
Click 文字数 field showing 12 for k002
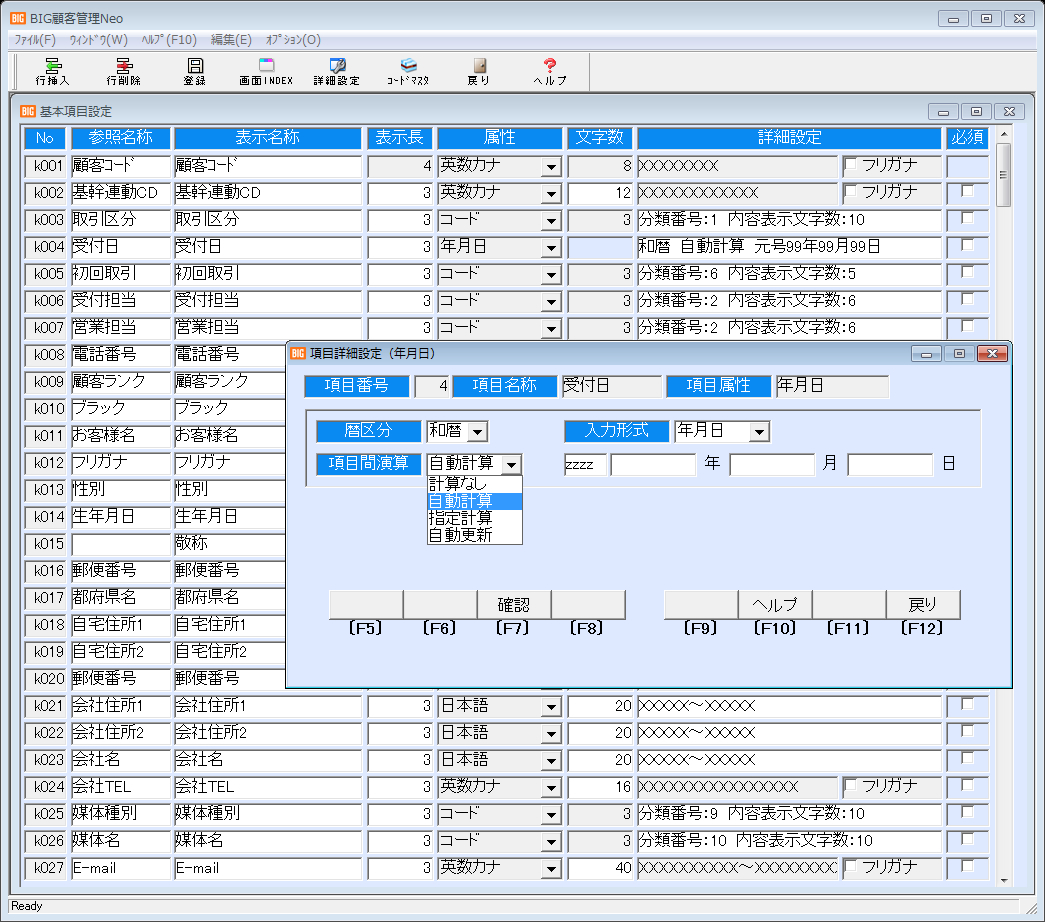[x=600, y=193]
